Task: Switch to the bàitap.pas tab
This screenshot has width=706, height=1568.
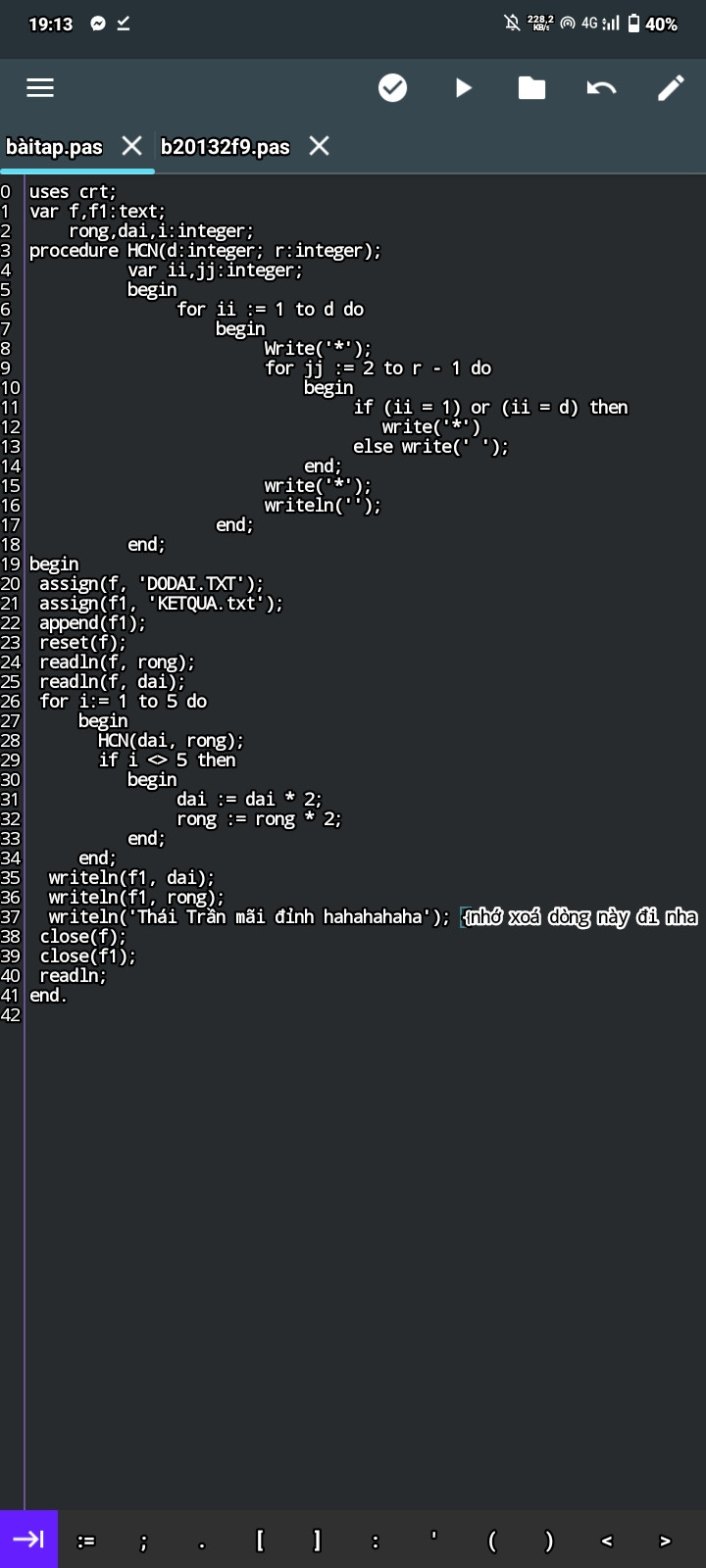Action: click(54, 147)
